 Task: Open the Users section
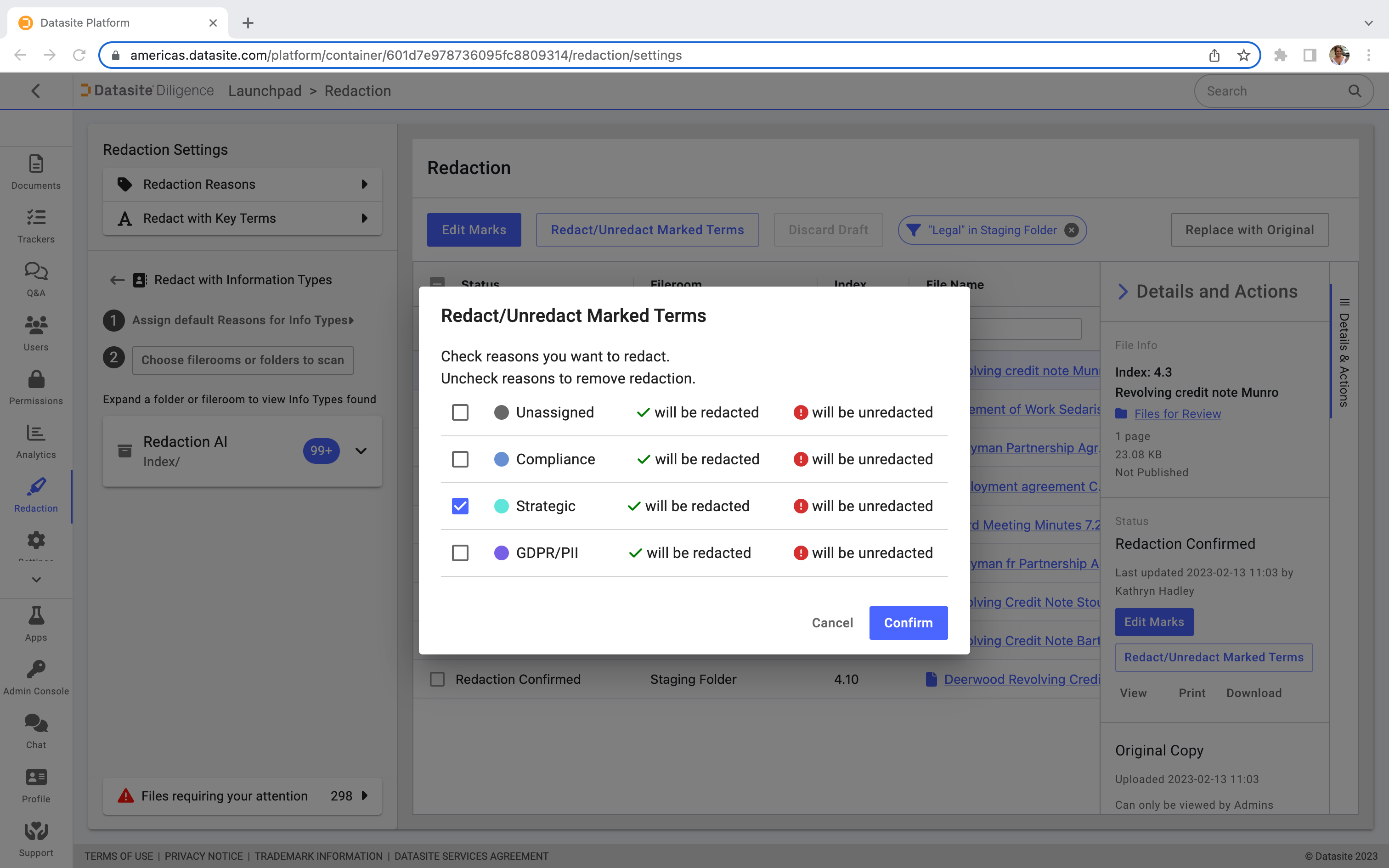point(35,332)
